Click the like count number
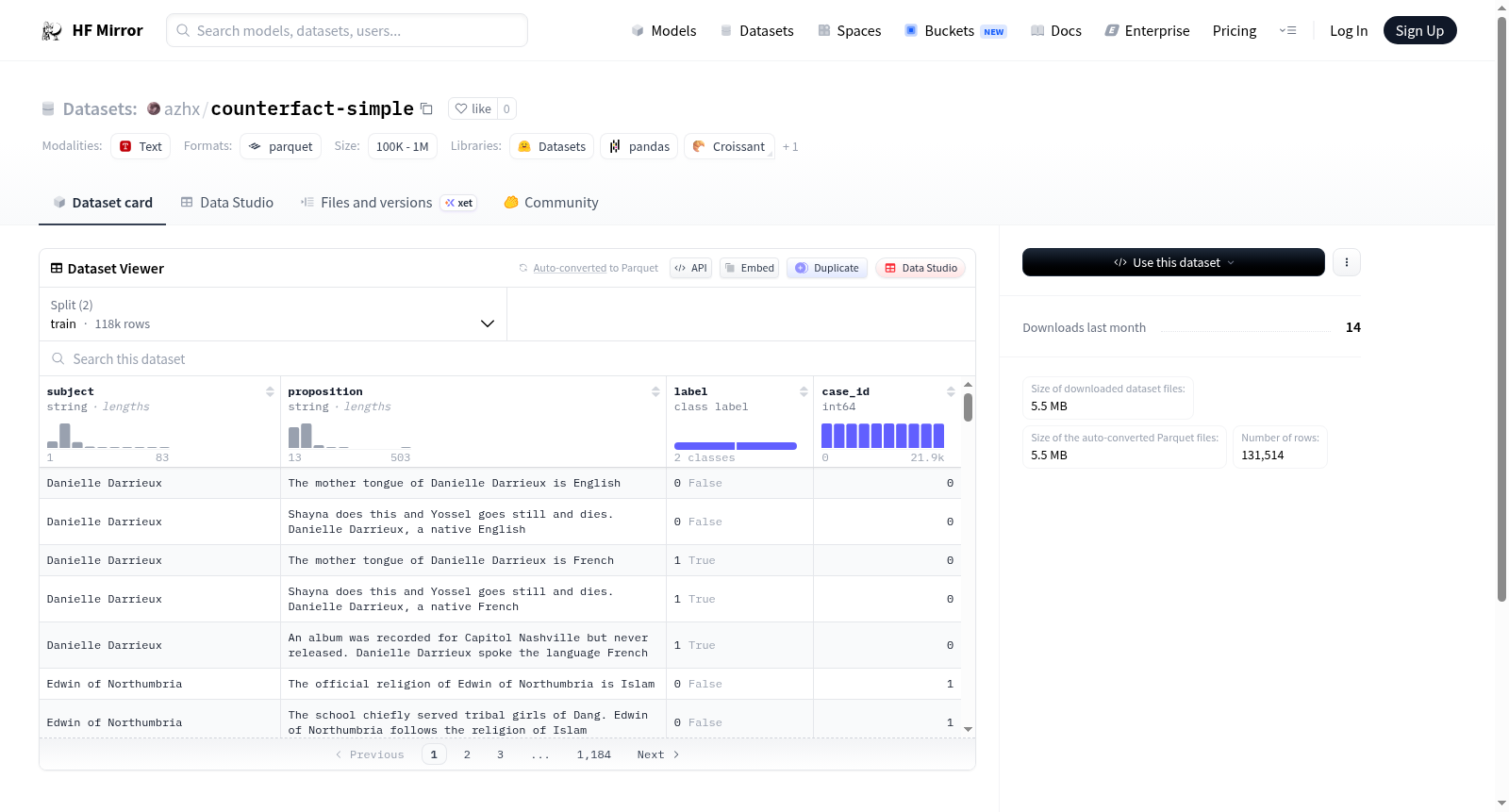The height and width of the screenshot is (812, 1509). click(x=506, y=108)
